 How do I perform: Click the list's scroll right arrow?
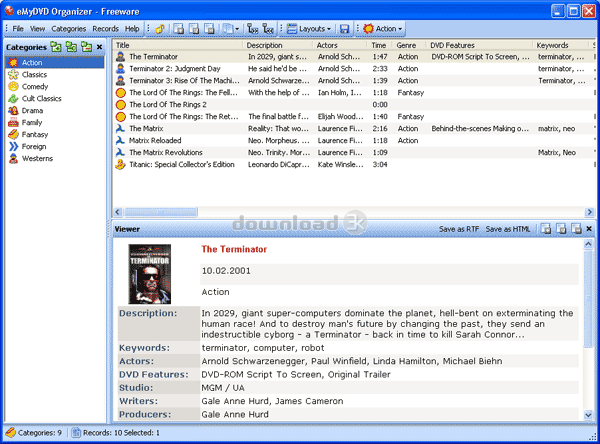tap(589, 212)
